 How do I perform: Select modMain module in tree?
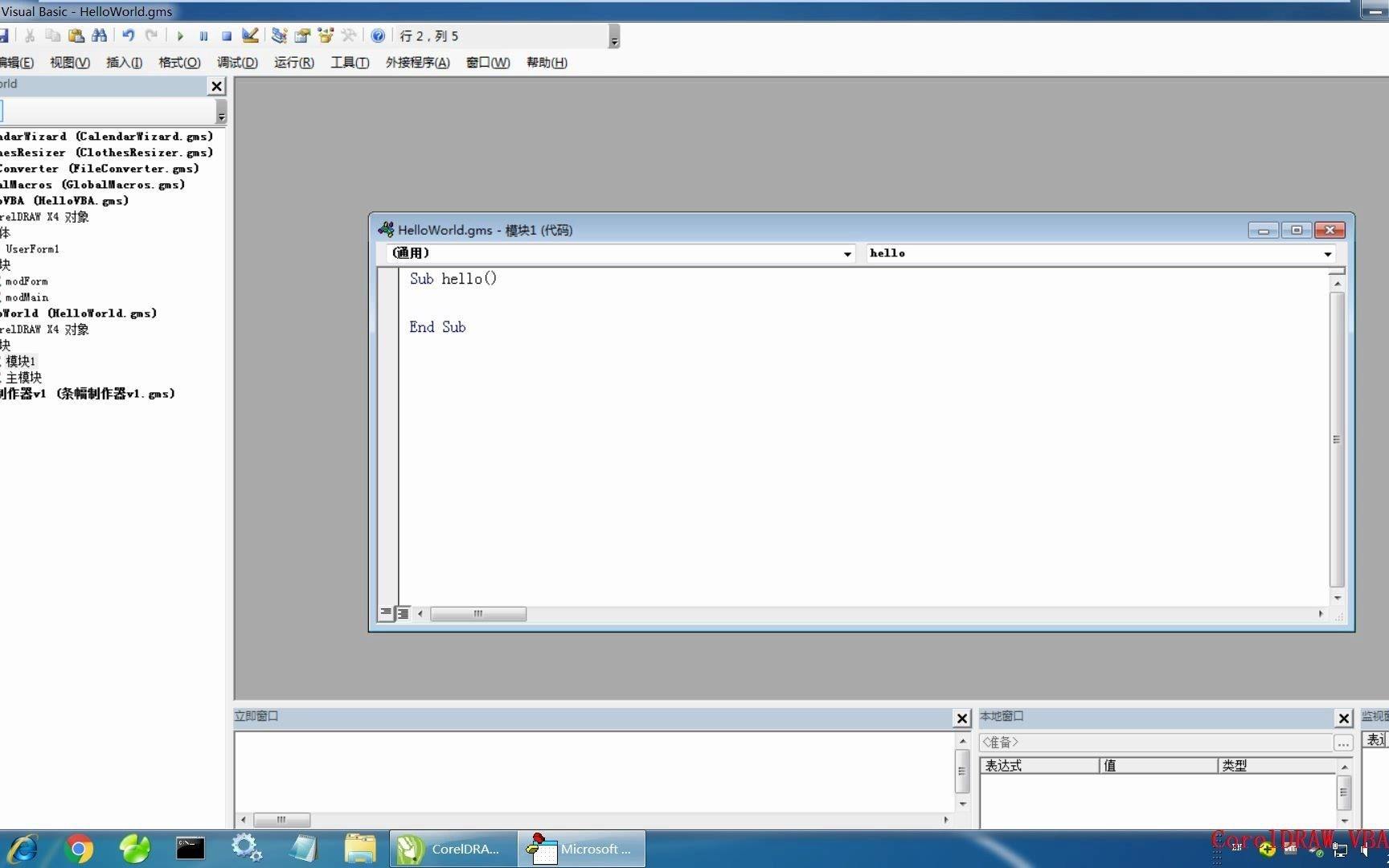(26, 297)
